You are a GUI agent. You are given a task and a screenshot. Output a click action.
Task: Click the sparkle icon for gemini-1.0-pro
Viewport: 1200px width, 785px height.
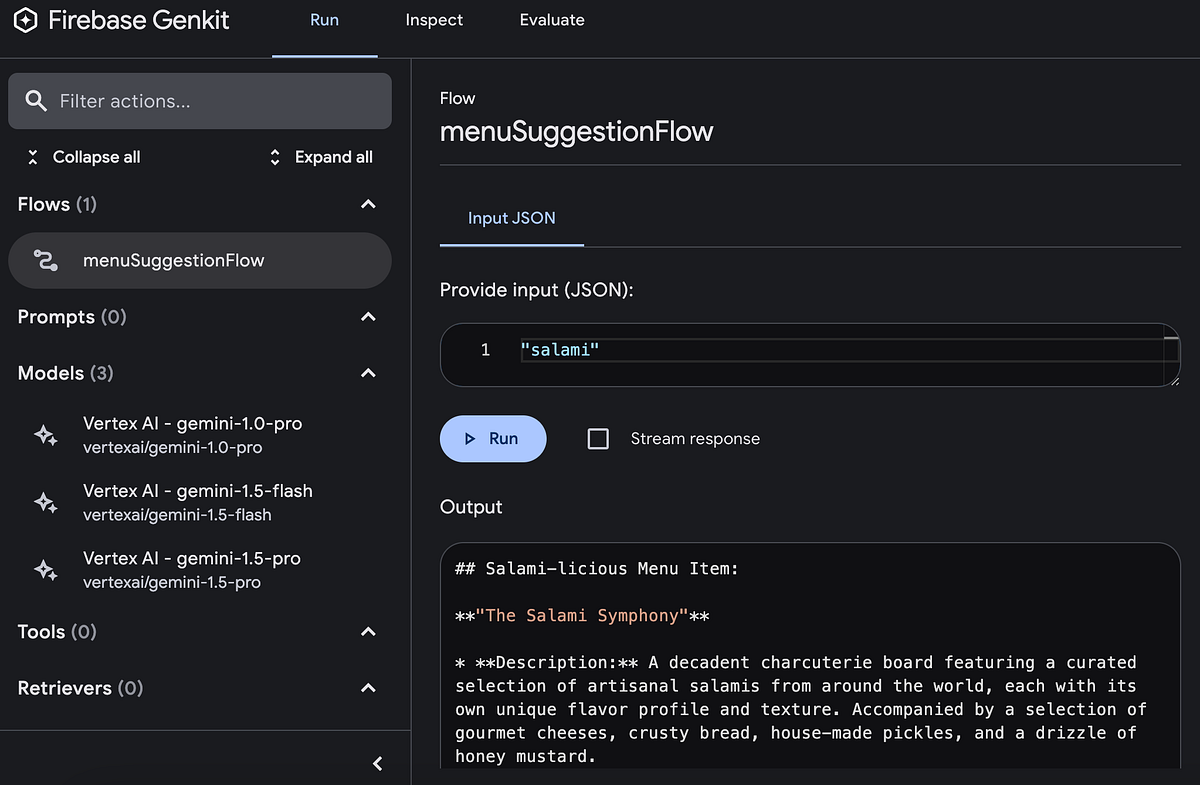coord(45,435)
